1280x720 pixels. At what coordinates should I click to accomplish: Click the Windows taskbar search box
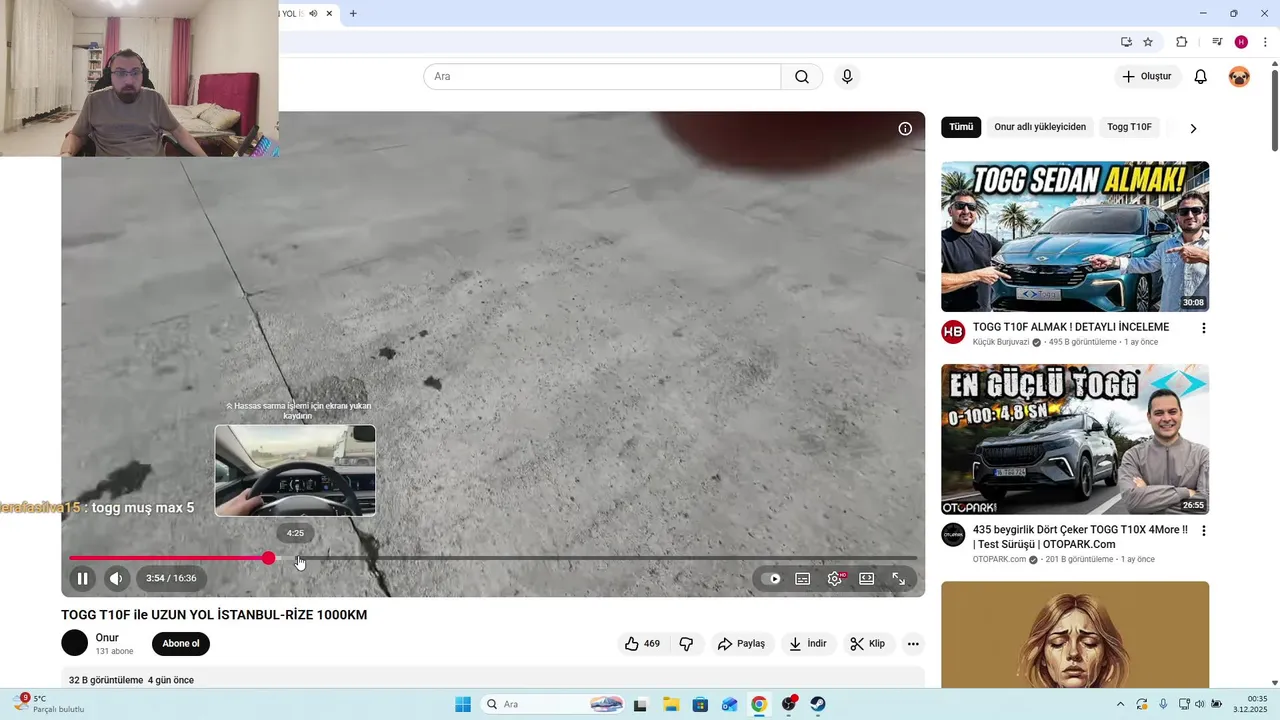[553, 704]
